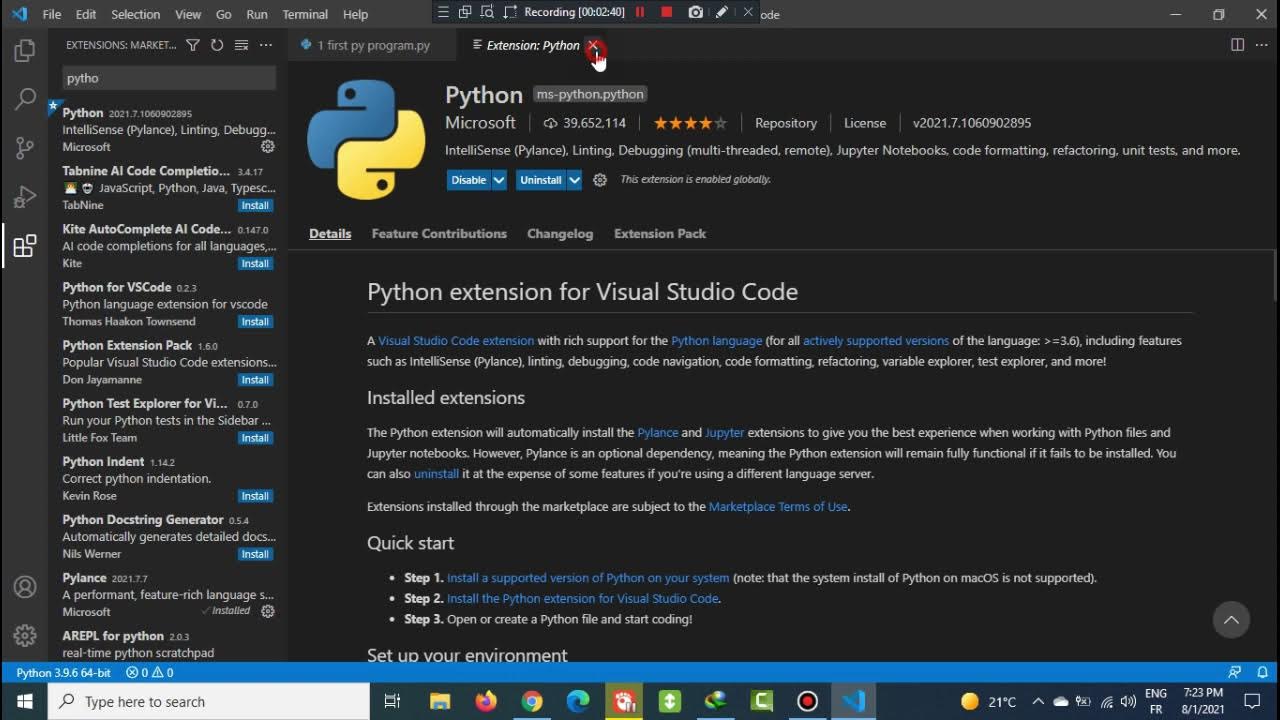
Task: Click the Microsoft publisher link
Action: point(480,123)
